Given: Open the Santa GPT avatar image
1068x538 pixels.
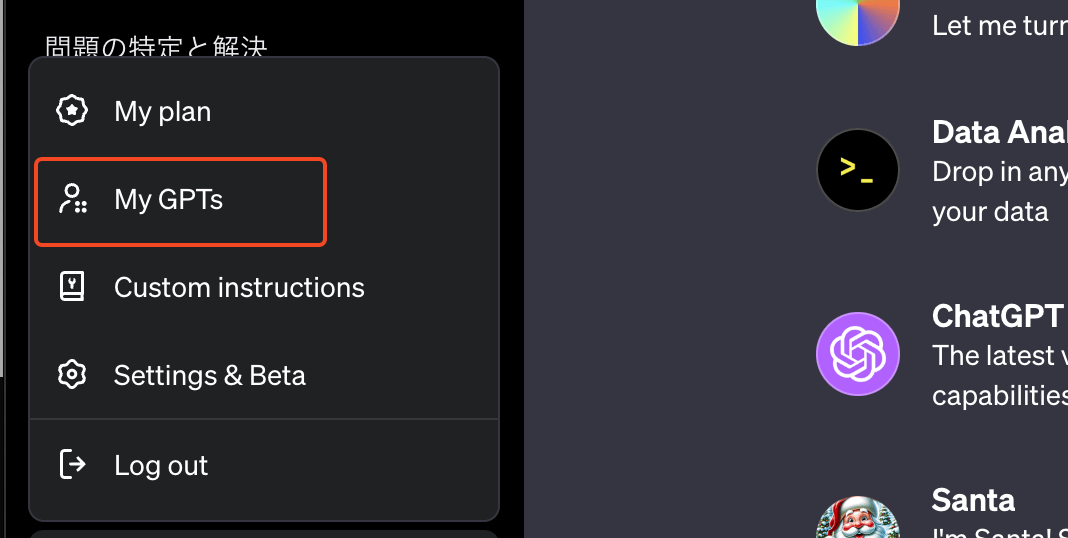Looking at the screenshot, I should coord(858,517).
